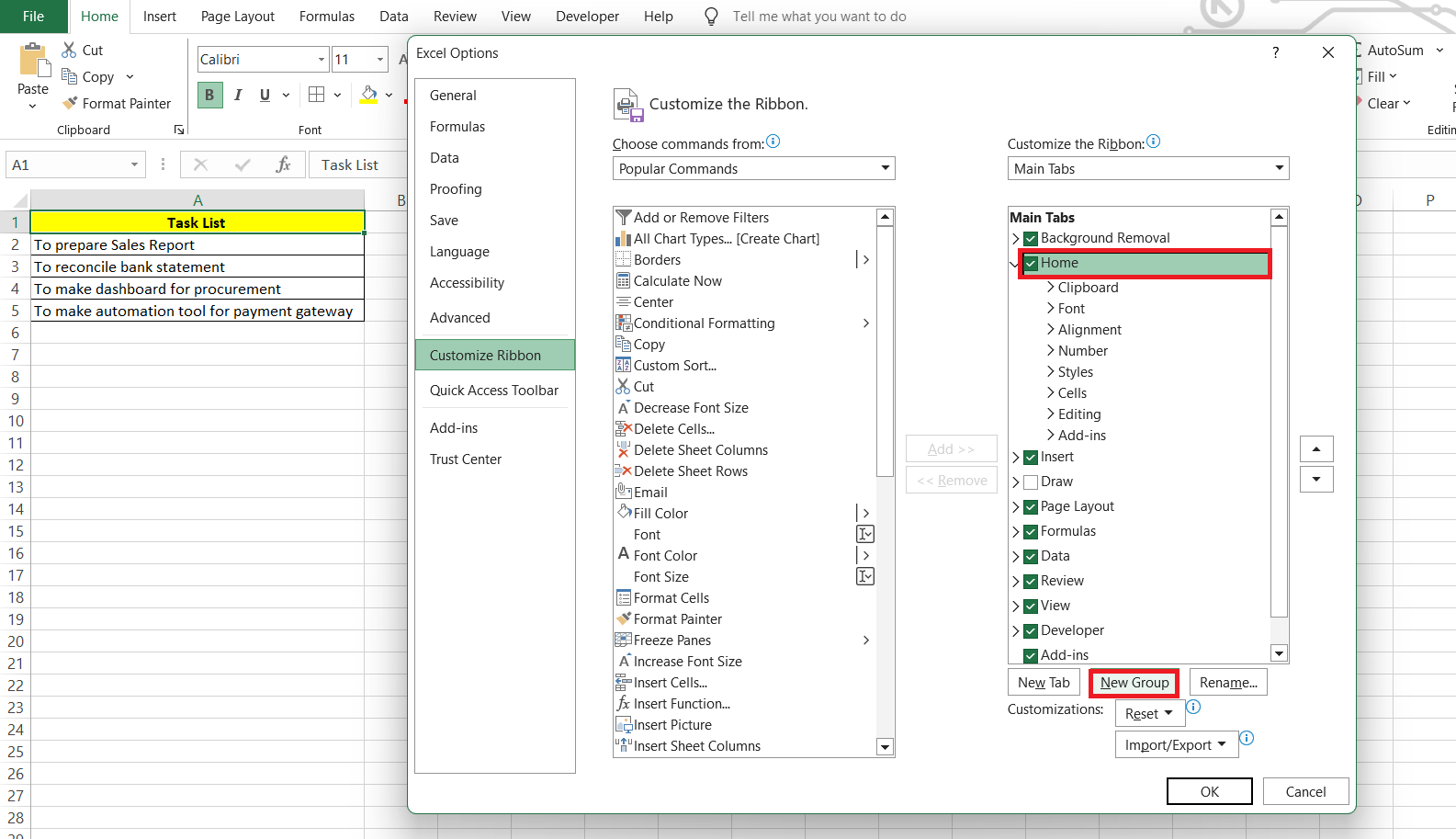Select cell To reconcile bank statement
This screenshot has width=1456, height=839.
(x=198, y=267)
